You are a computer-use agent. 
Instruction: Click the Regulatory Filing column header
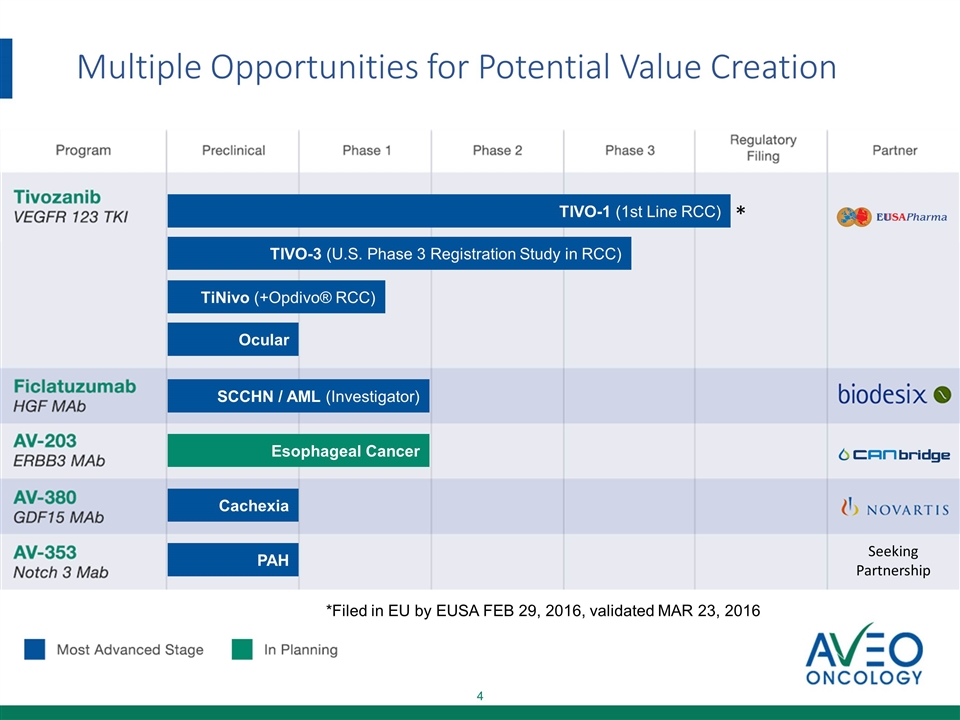[762, 148]
